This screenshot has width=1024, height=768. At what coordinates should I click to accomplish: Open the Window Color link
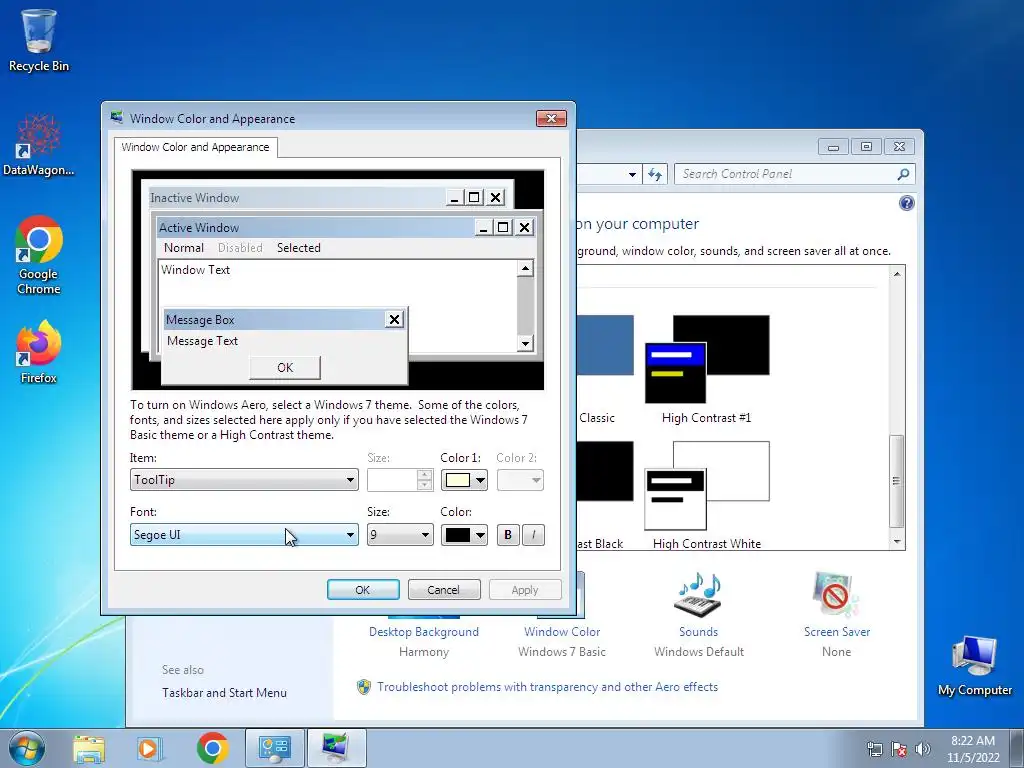pyautogui.click(x=562, y=632)
